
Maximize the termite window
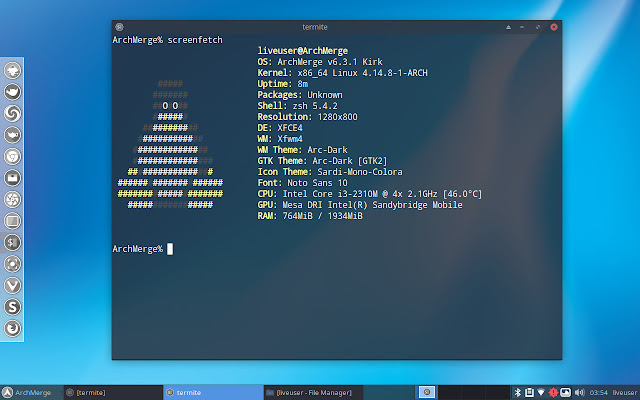point(538,27)
